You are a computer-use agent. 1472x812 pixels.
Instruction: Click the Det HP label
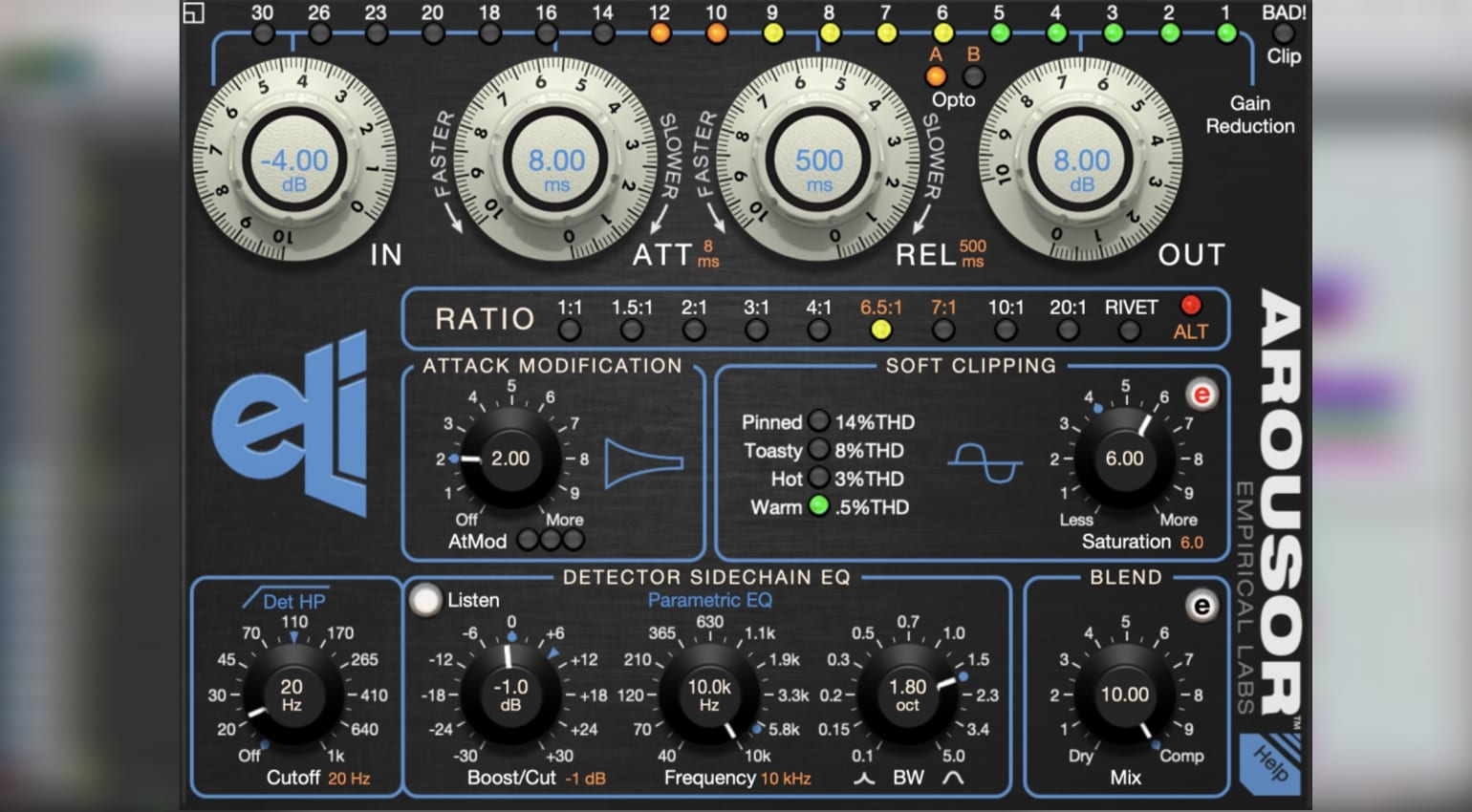(x=296, y=602)
